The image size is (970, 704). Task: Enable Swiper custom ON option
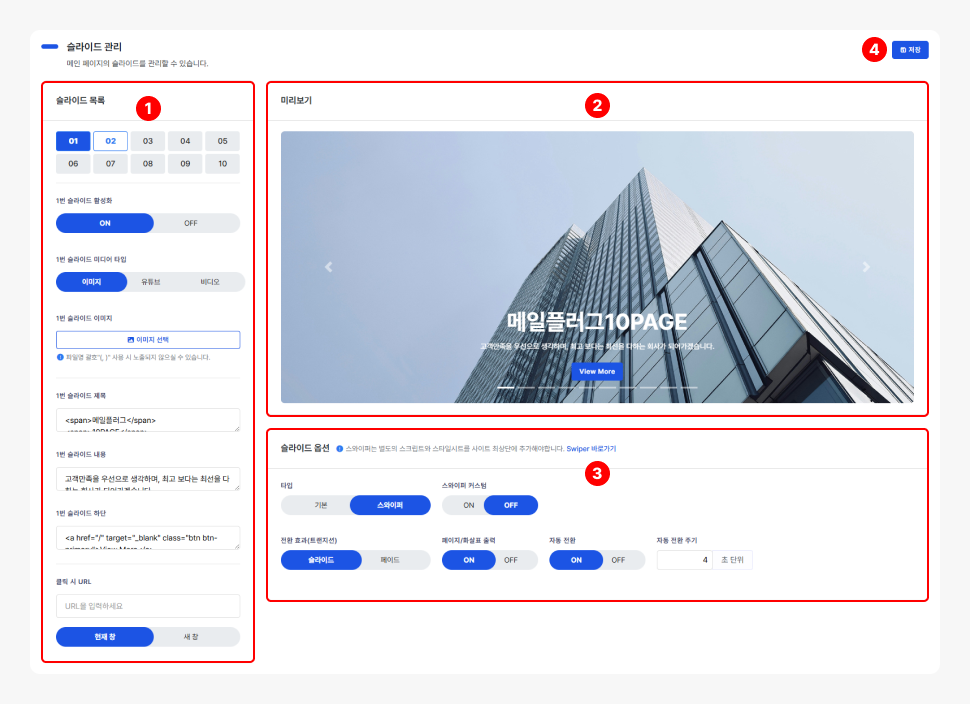pos(467,505)
